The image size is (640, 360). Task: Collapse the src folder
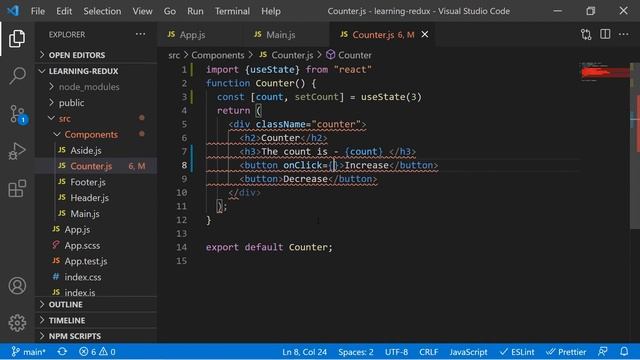tap(96, 118)
